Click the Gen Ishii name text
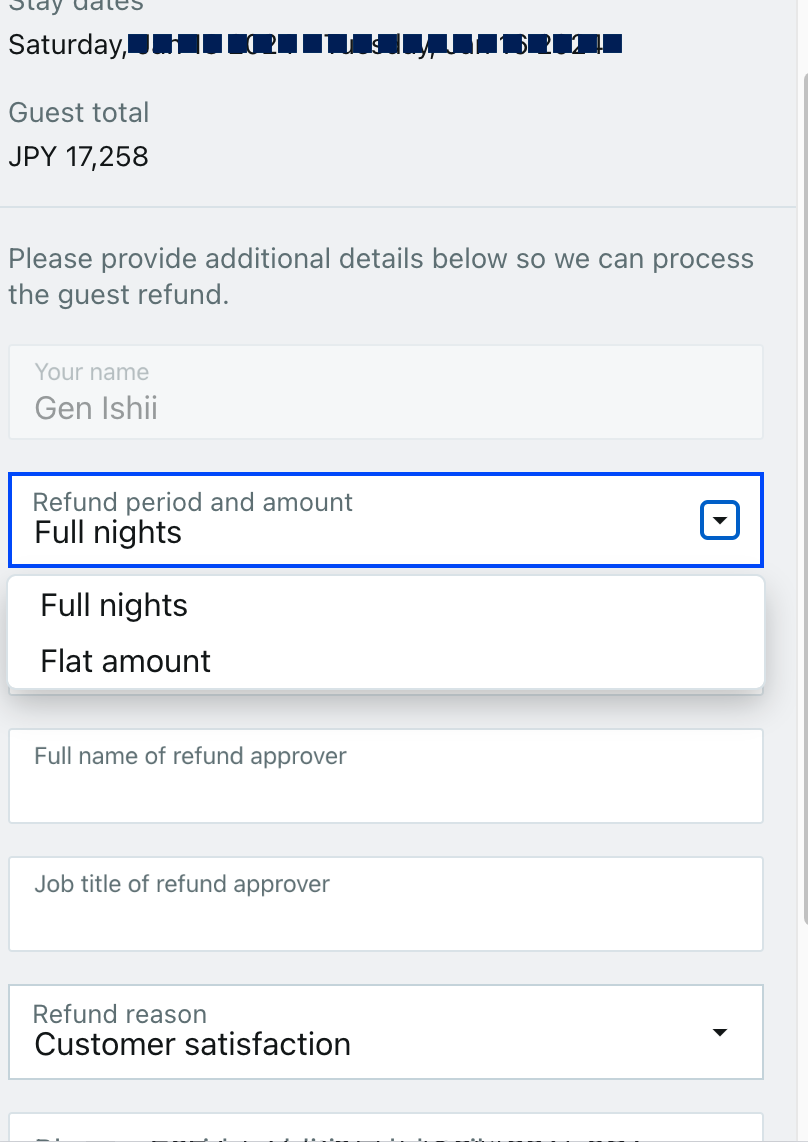This screenshot has width=808, height=1142. pos(96,408)
